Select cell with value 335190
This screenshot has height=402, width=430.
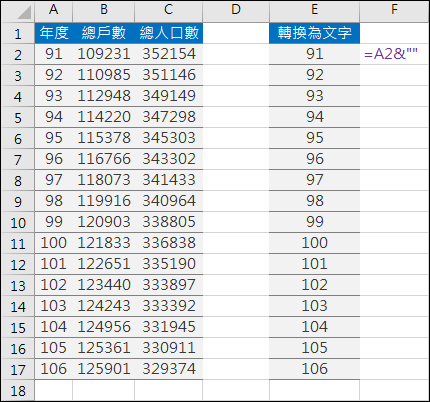169,264
